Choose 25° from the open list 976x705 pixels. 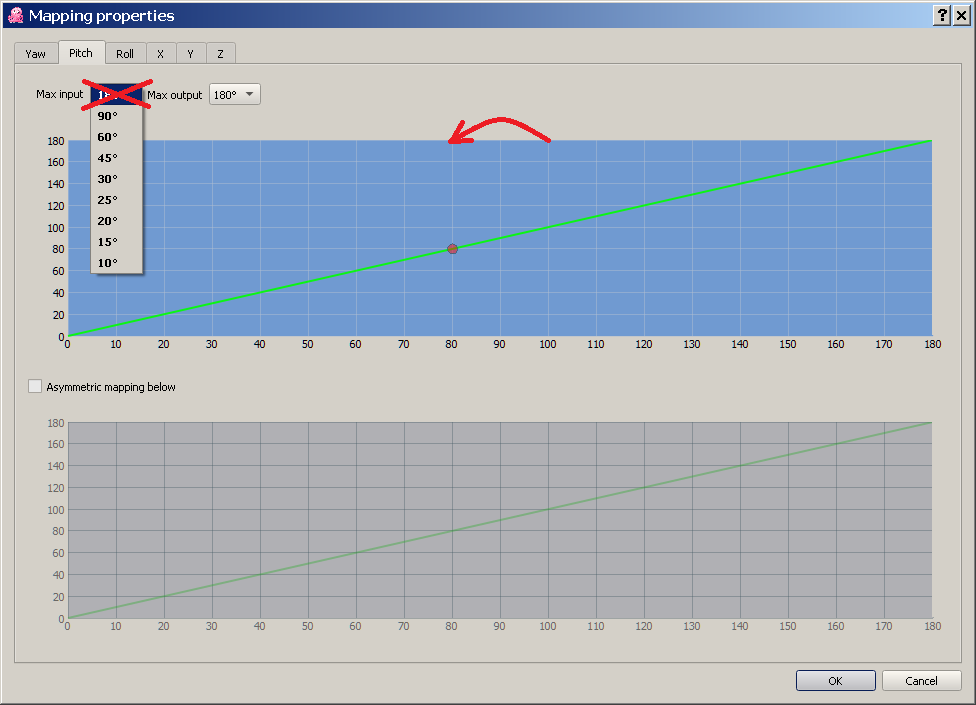tap(107, 199)
